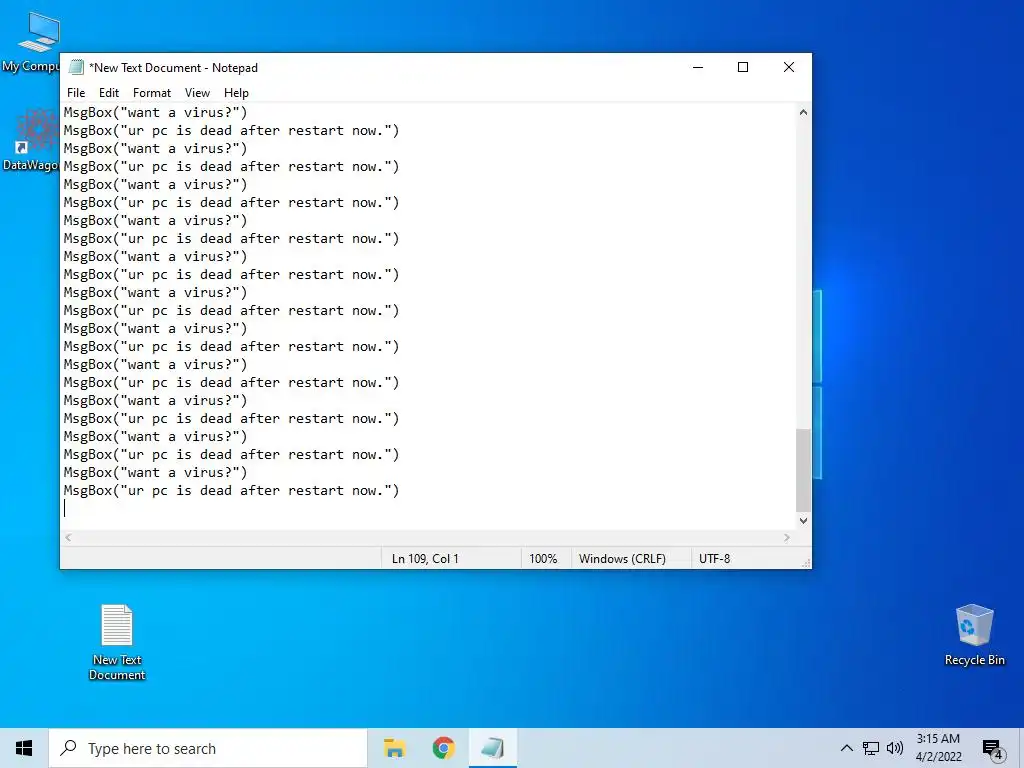
Task: Minimize the Notepad window
Action: (698, 67)
